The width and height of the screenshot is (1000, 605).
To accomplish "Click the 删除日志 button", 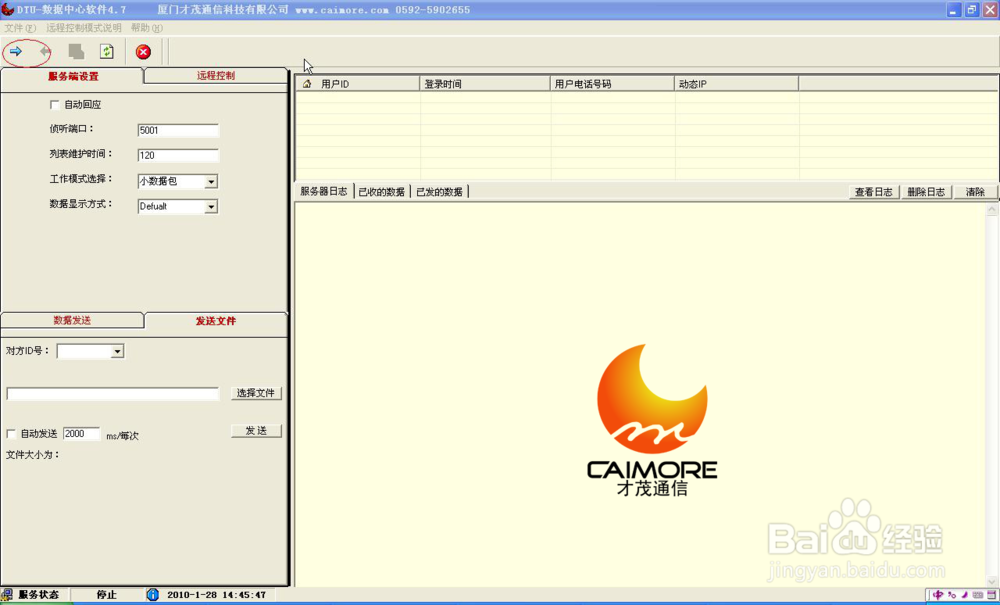I will point(926,192).
